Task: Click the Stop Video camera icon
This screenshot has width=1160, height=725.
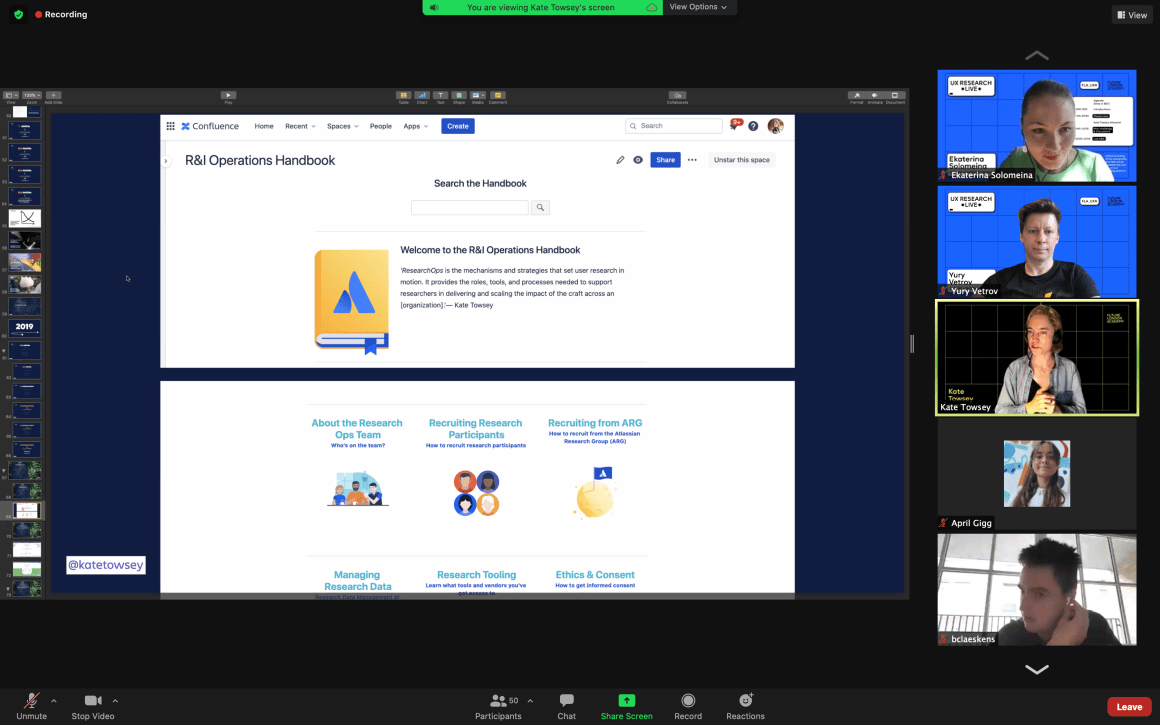Action: (x=92, y=700)
